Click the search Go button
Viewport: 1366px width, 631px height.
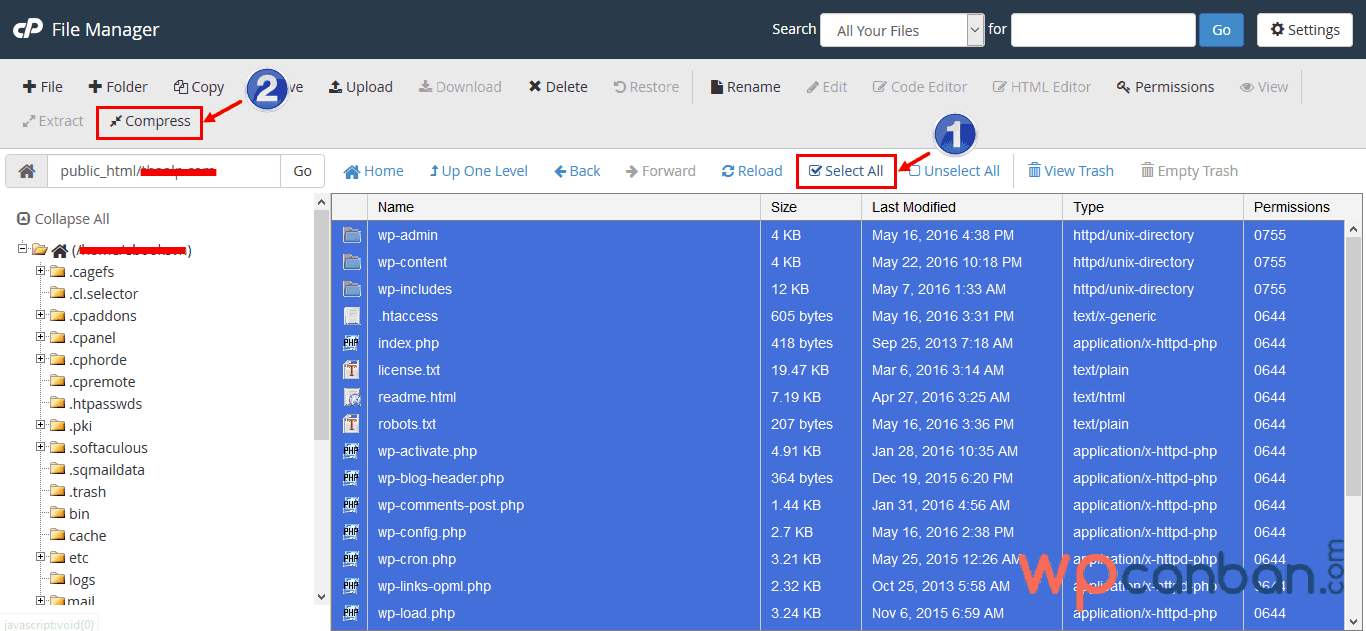(1221, 30)
